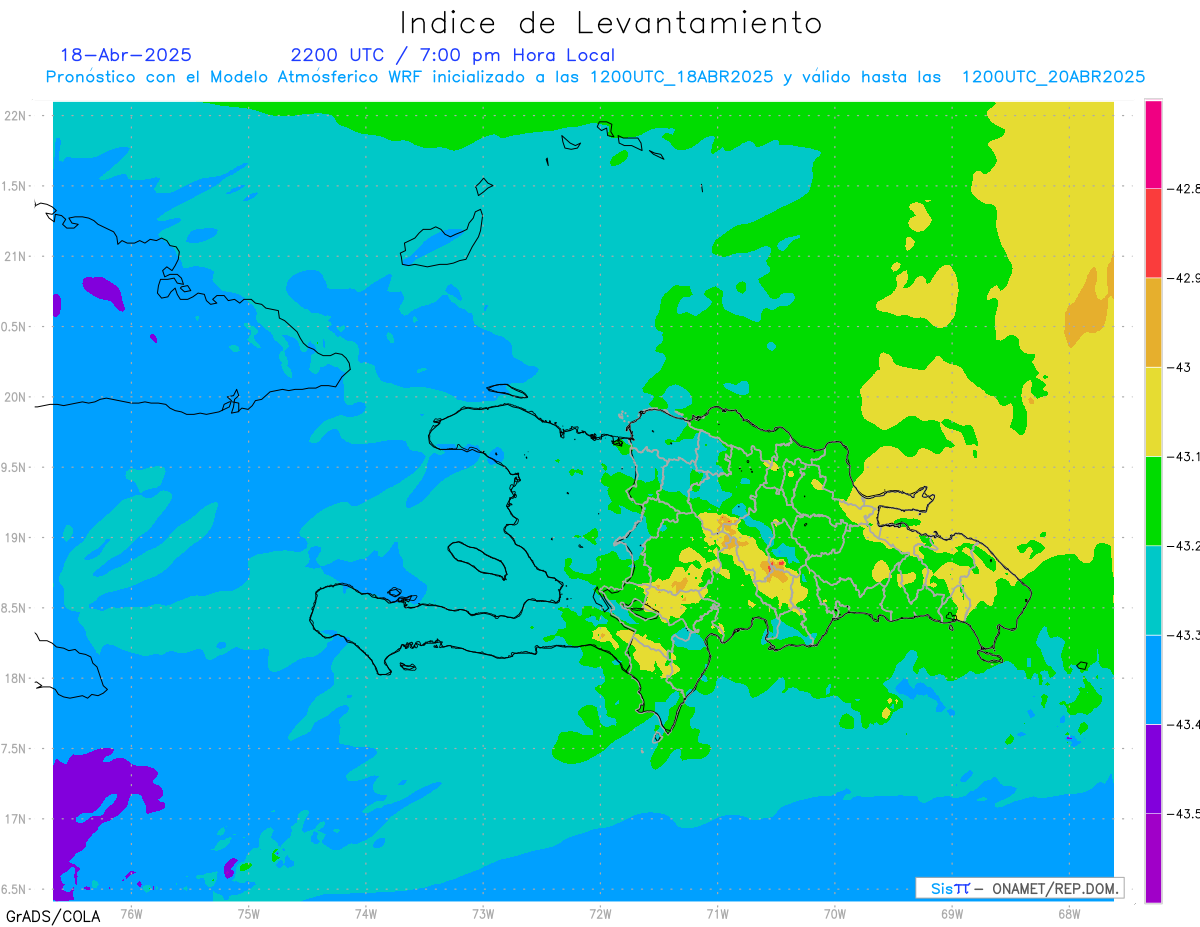Click the 70W longitude label
Viewport: 1200px width, 927px height.
[x=835, y=913]
